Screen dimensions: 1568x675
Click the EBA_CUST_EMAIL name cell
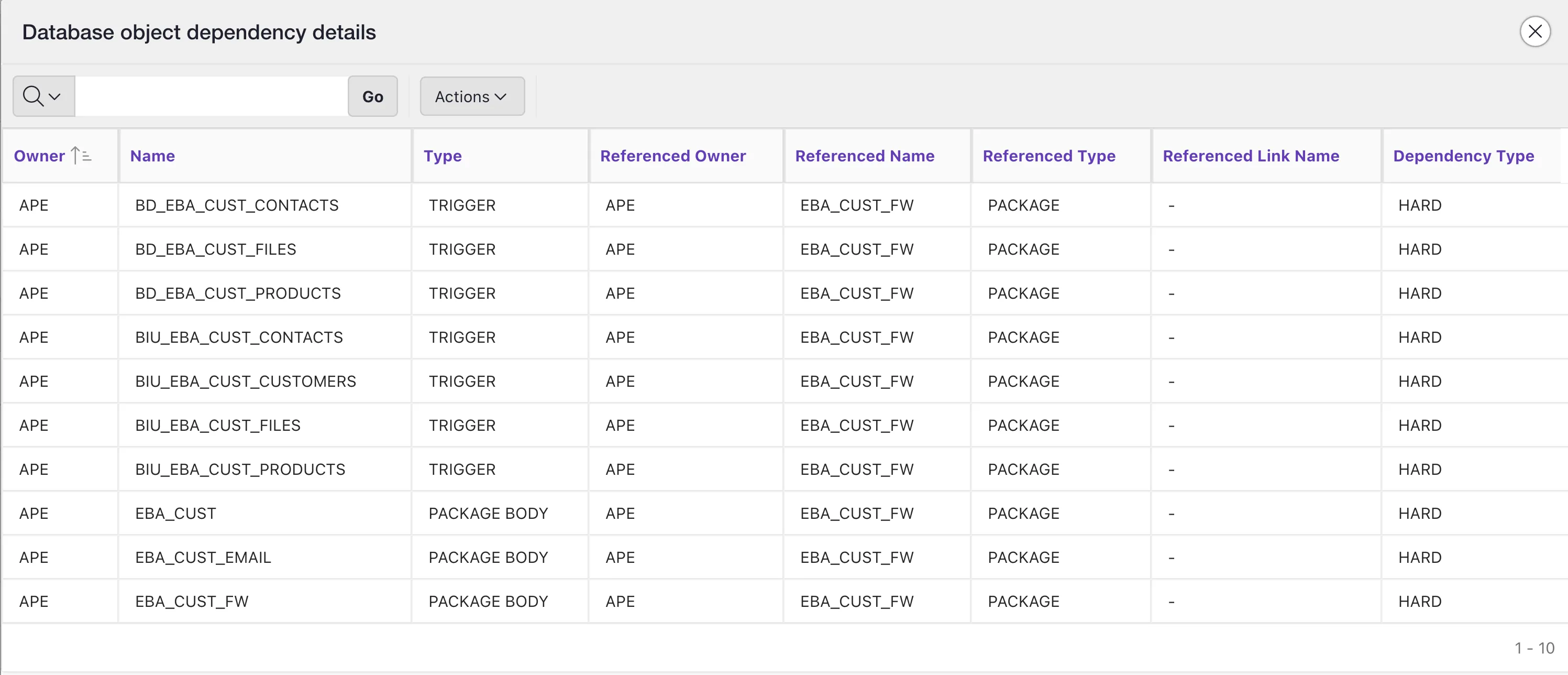pos(203,556)
